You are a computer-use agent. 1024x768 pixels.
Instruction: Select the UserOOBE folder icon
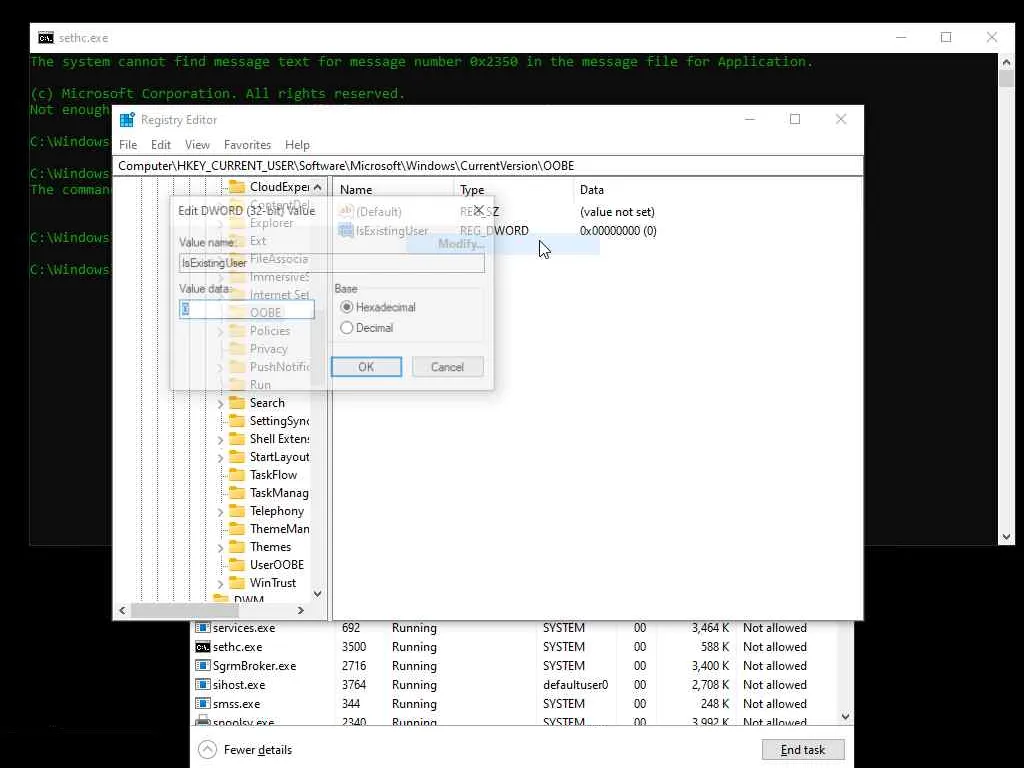tap(236, 565)
